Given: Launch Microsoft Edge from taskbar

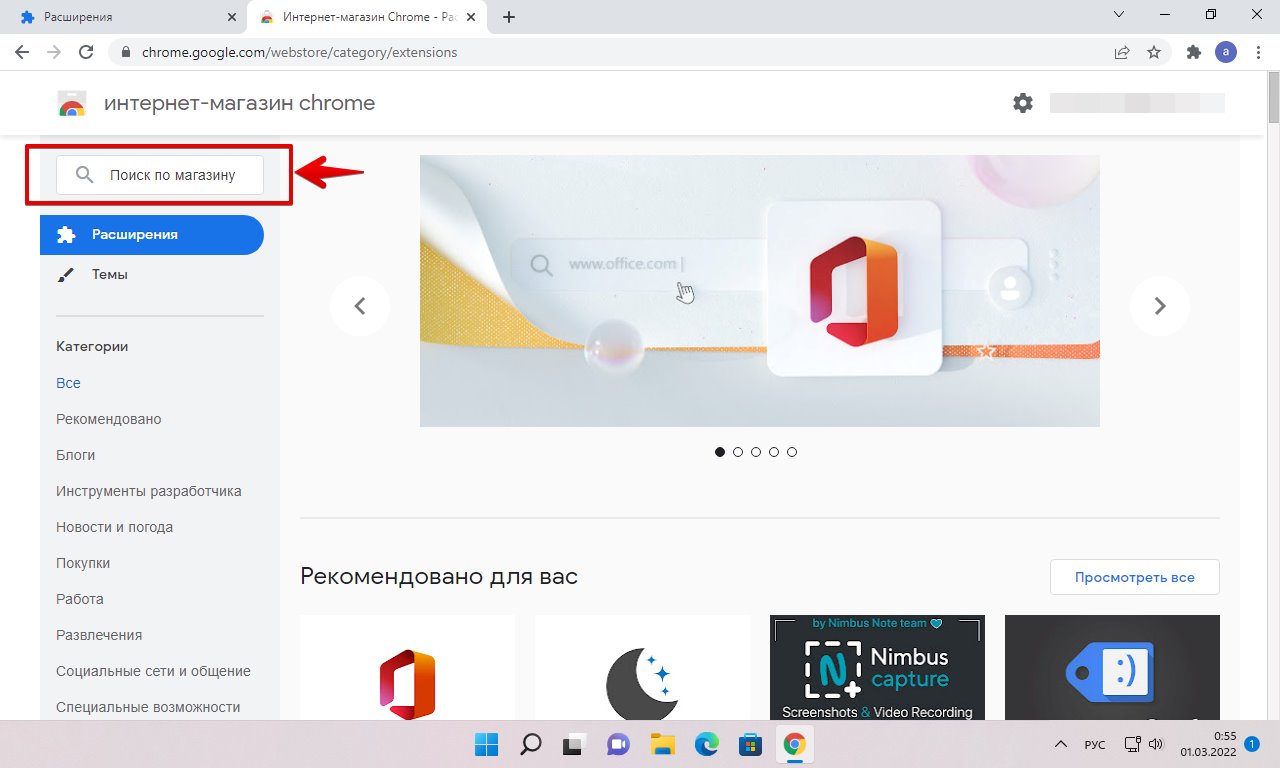Looking at the screenshot, I should tap(706, 744).
